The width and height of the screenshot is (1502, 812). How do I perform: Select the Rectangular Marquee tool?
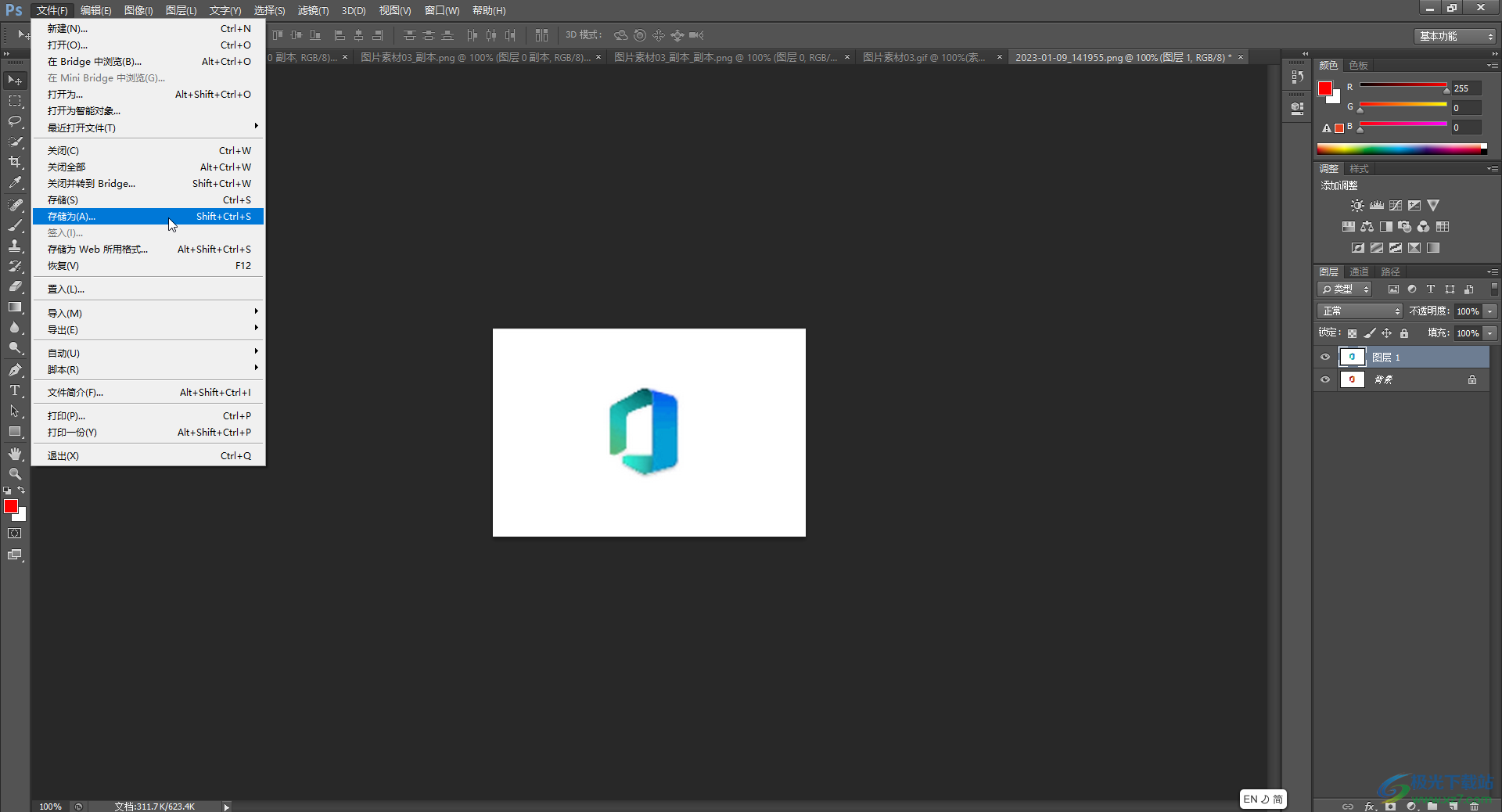(15, 101)
